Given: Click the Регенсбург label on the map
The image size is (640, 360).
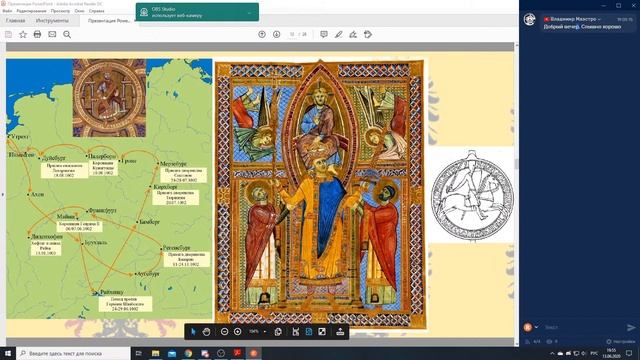Looking at the screenshot, I should pos(176,248).
